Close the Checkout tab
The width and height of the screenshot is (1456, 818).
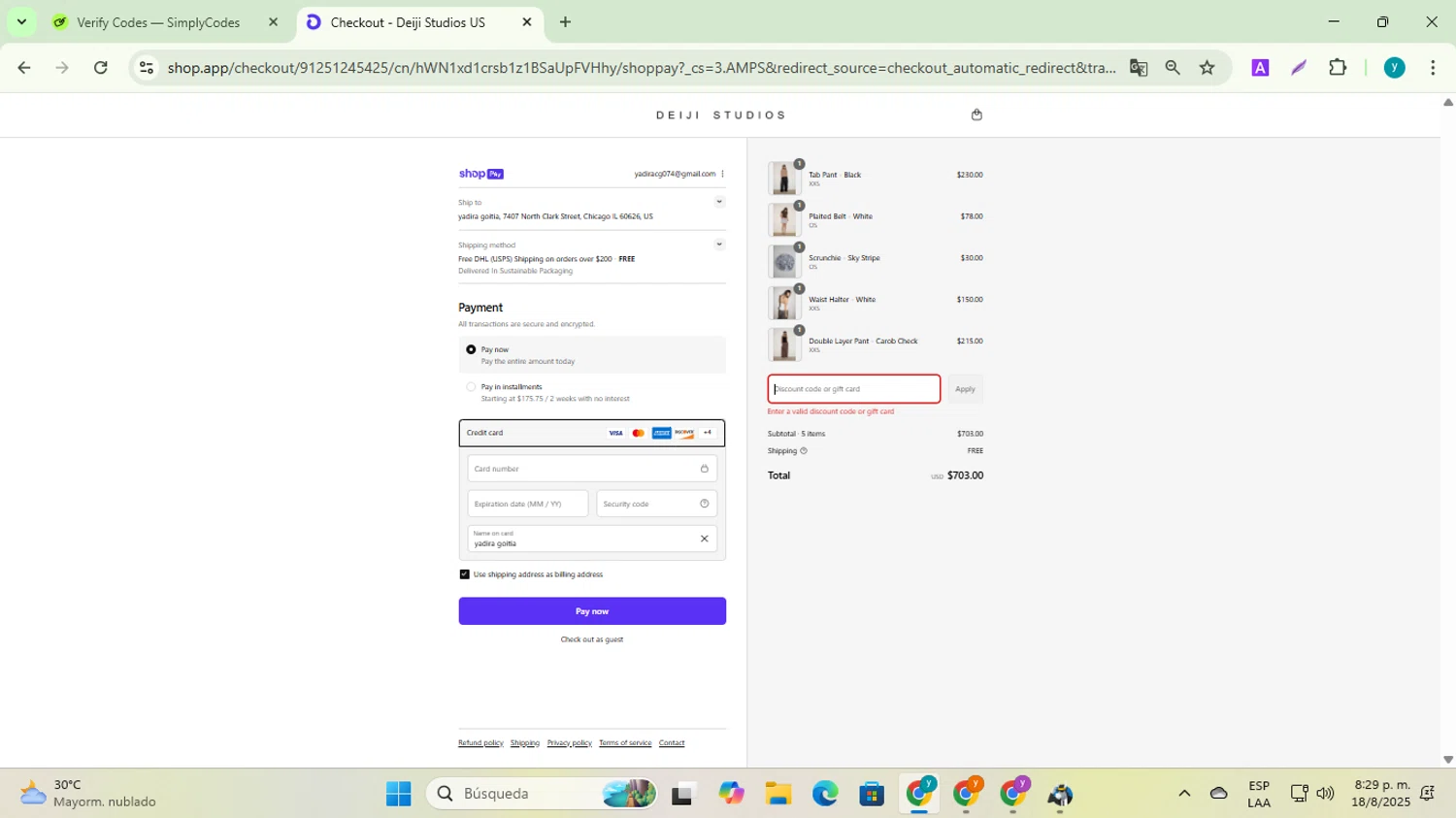click(527, 22)
